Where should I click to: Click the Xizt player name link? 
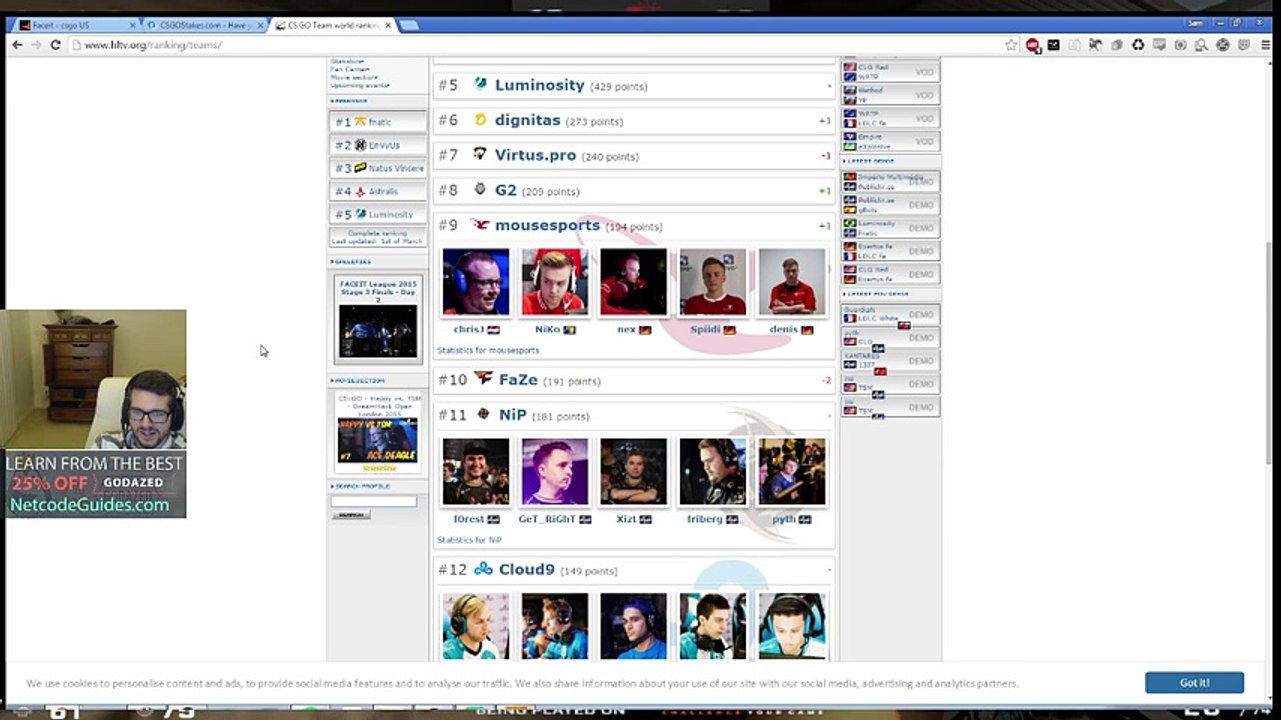pos(626,519)
